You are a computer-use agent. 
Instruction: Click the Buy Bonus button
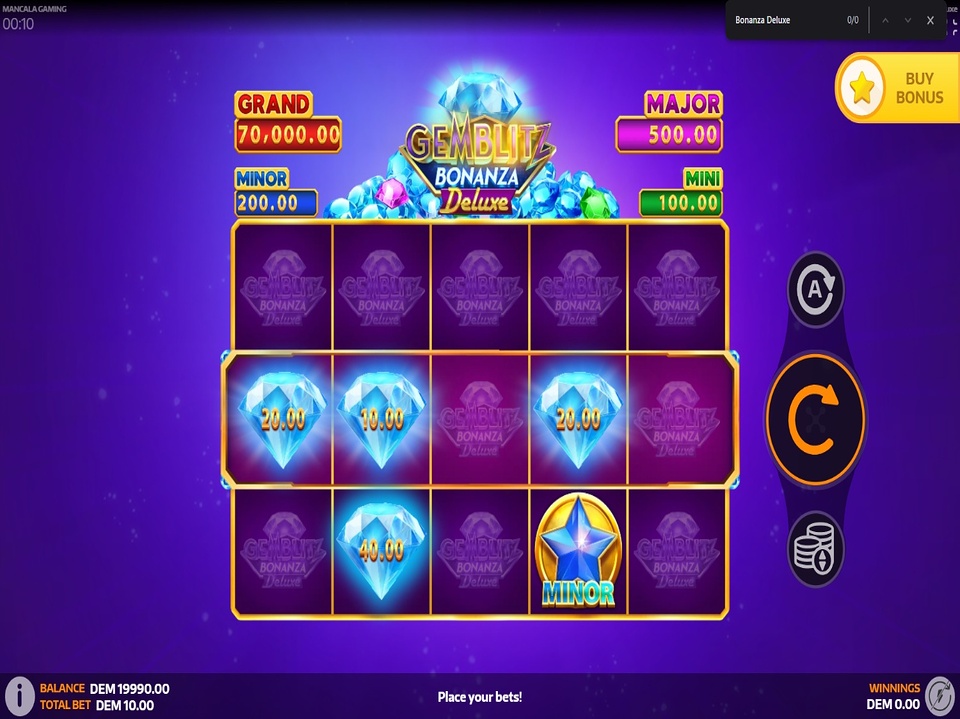tap(898, 88)
